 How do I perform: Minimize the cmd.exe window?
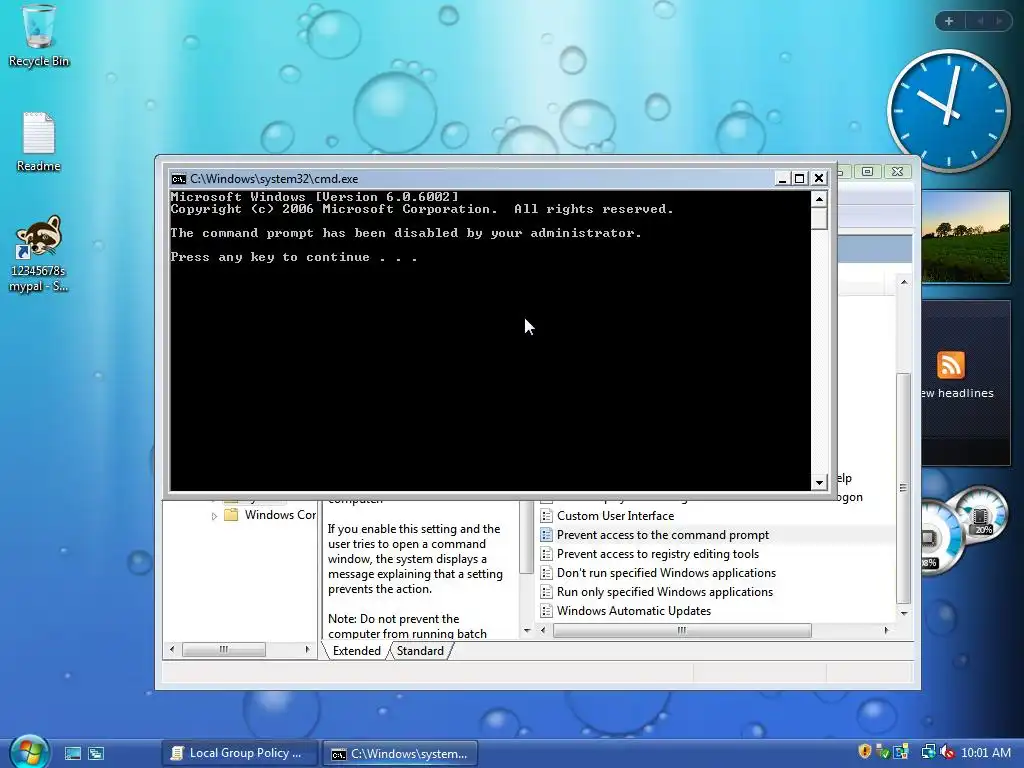click(x=782, y=178)
